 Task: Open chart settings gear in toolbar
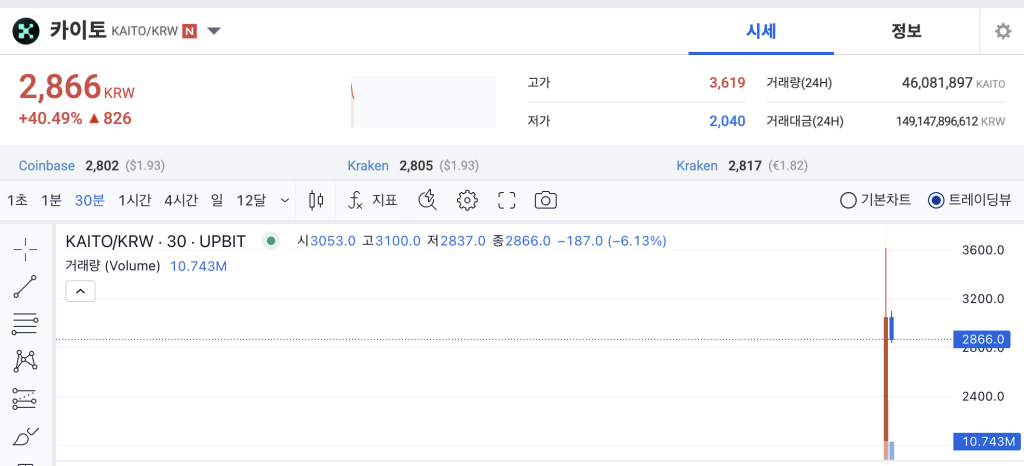(x=468, y=200)
